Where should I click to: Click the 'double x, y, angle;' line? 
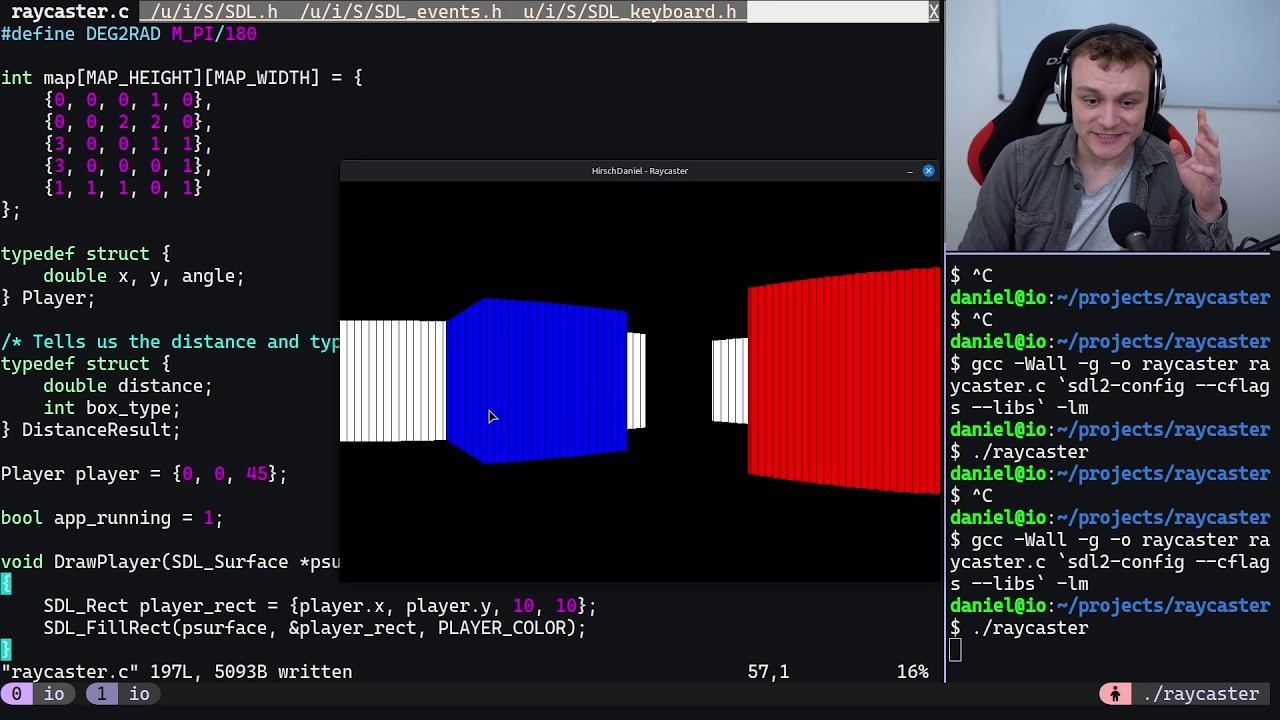tap(144, 276)
